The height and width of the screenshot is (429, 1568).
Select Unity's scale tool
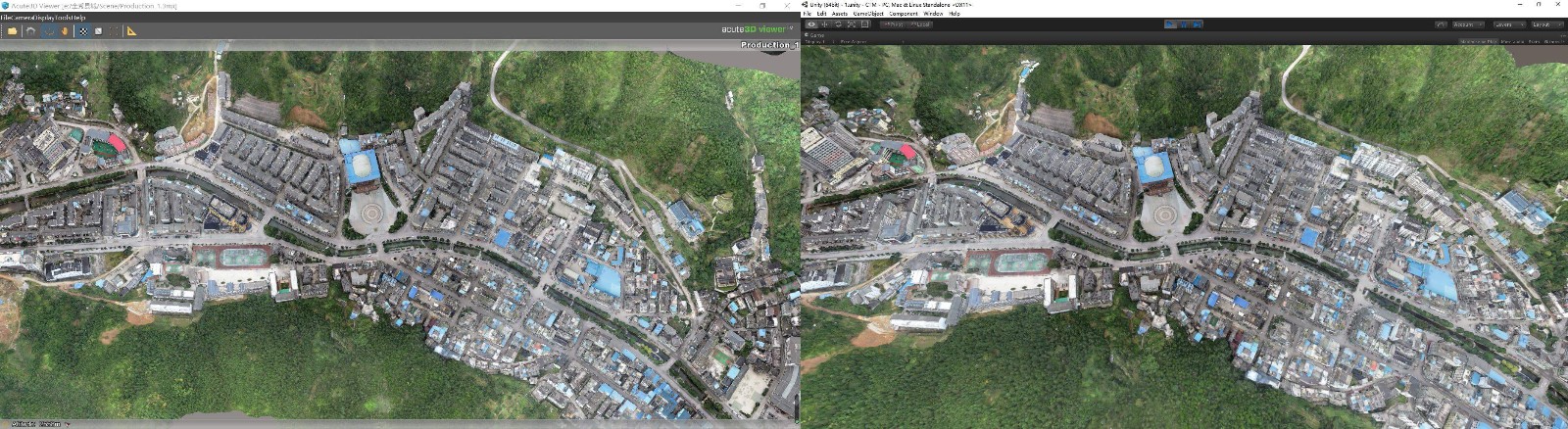coord(851,24)
